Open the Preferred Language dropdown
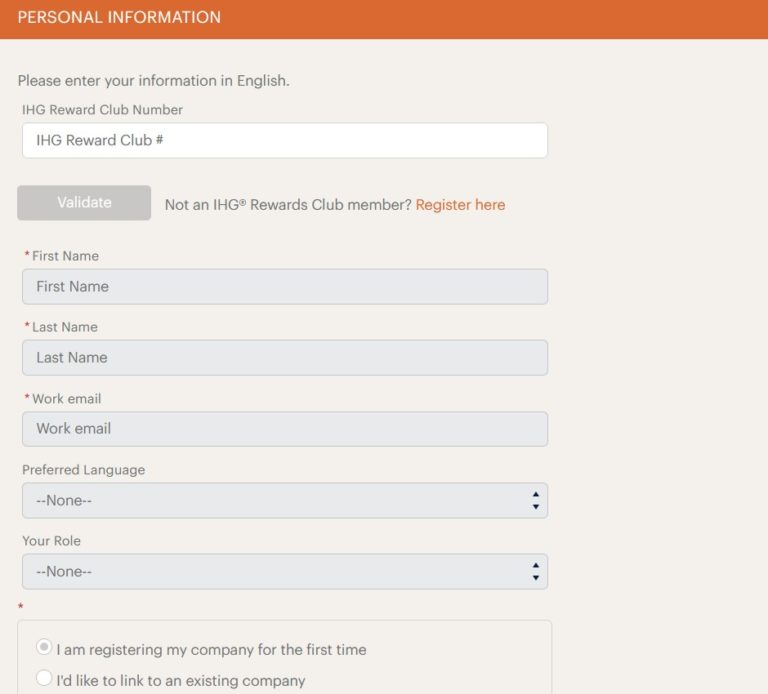Screen dimensions: 768x694 tap(284, 501)
